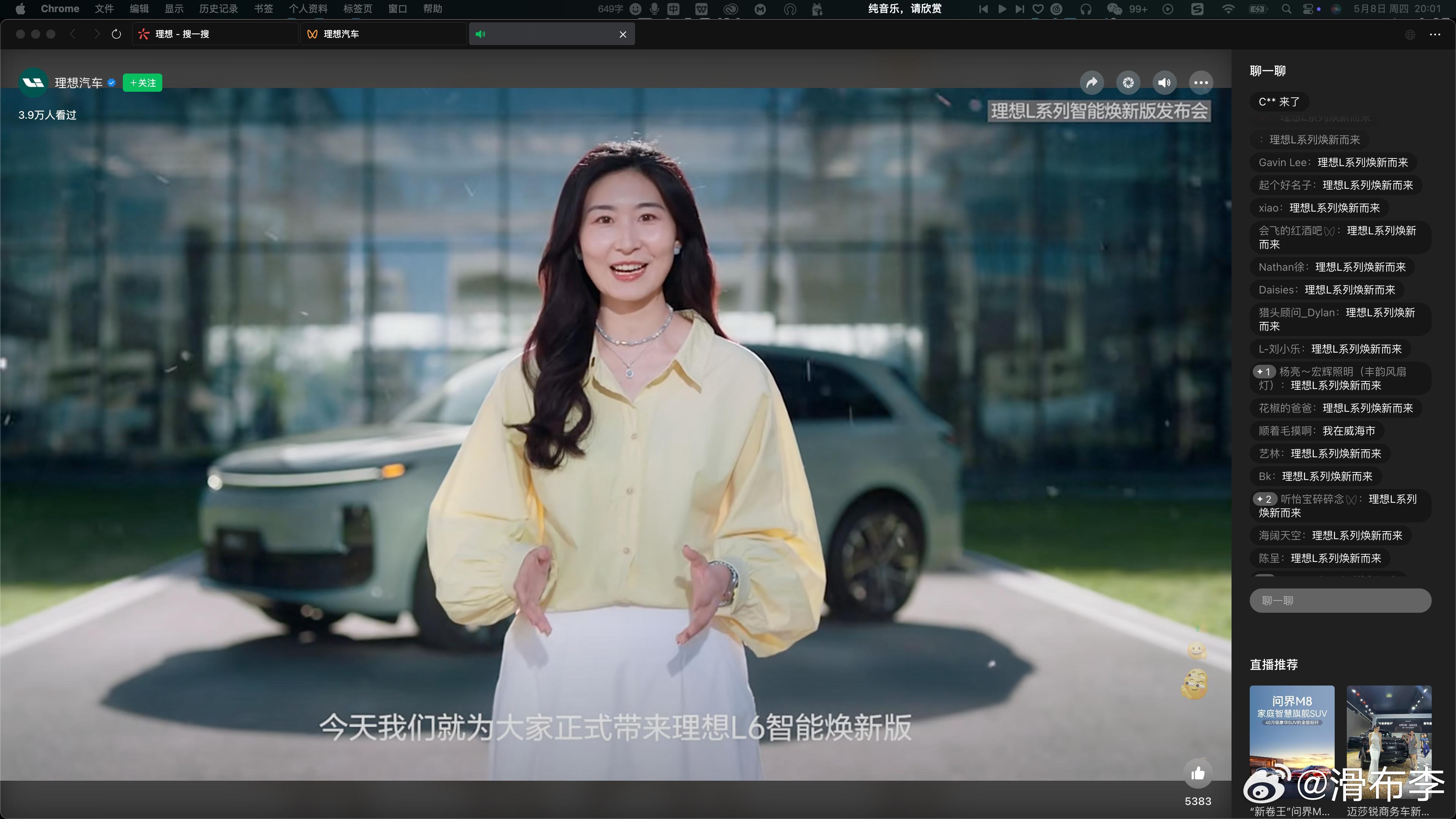Open Sogou input method S icon
This screenshot has width=1456, height=819.
pos(1197,8)
